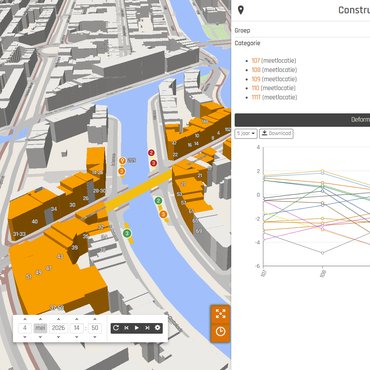This screenshot has height=370, width=370.
Task: Select orange building labeled 51
Action: click(x=29, y=277)
